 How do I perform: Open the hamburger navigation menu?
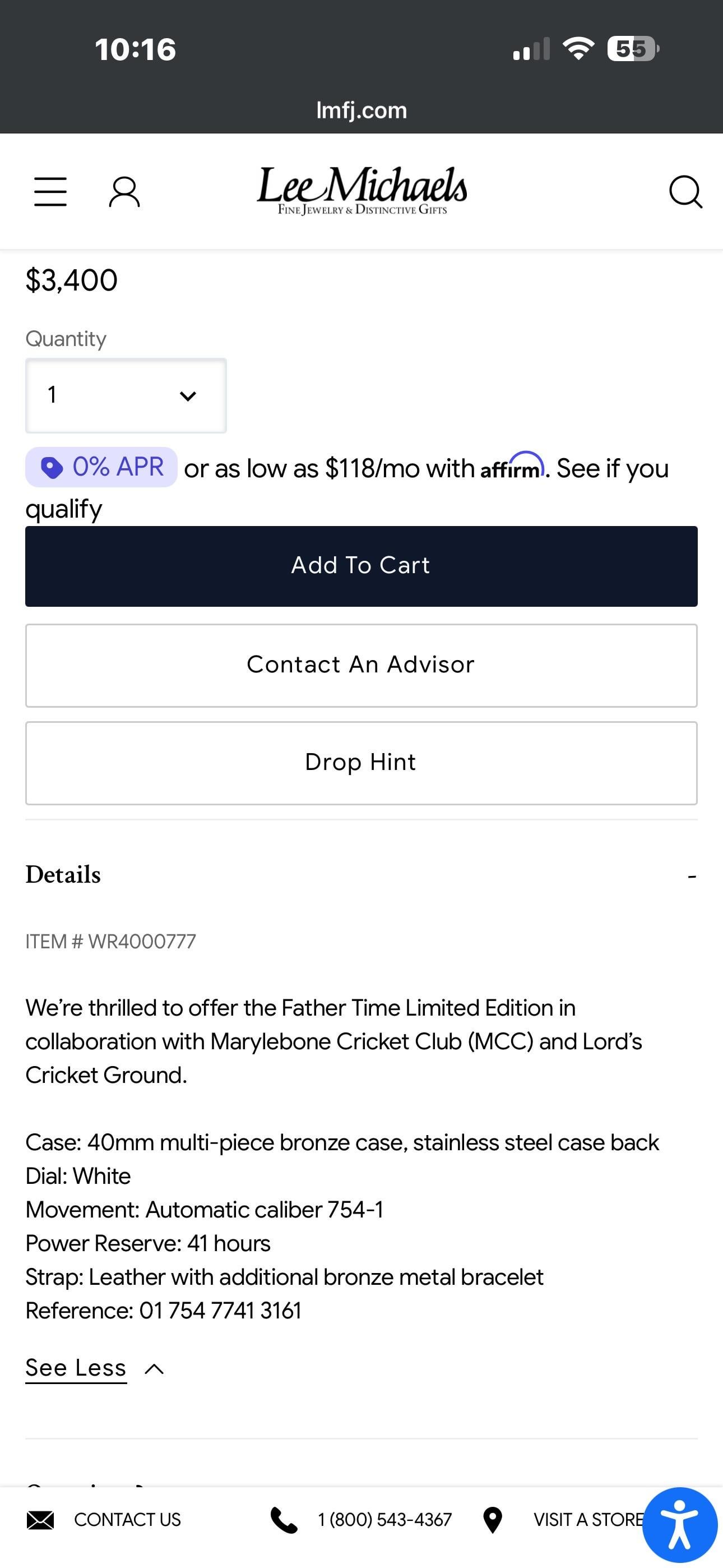point(50,192)
